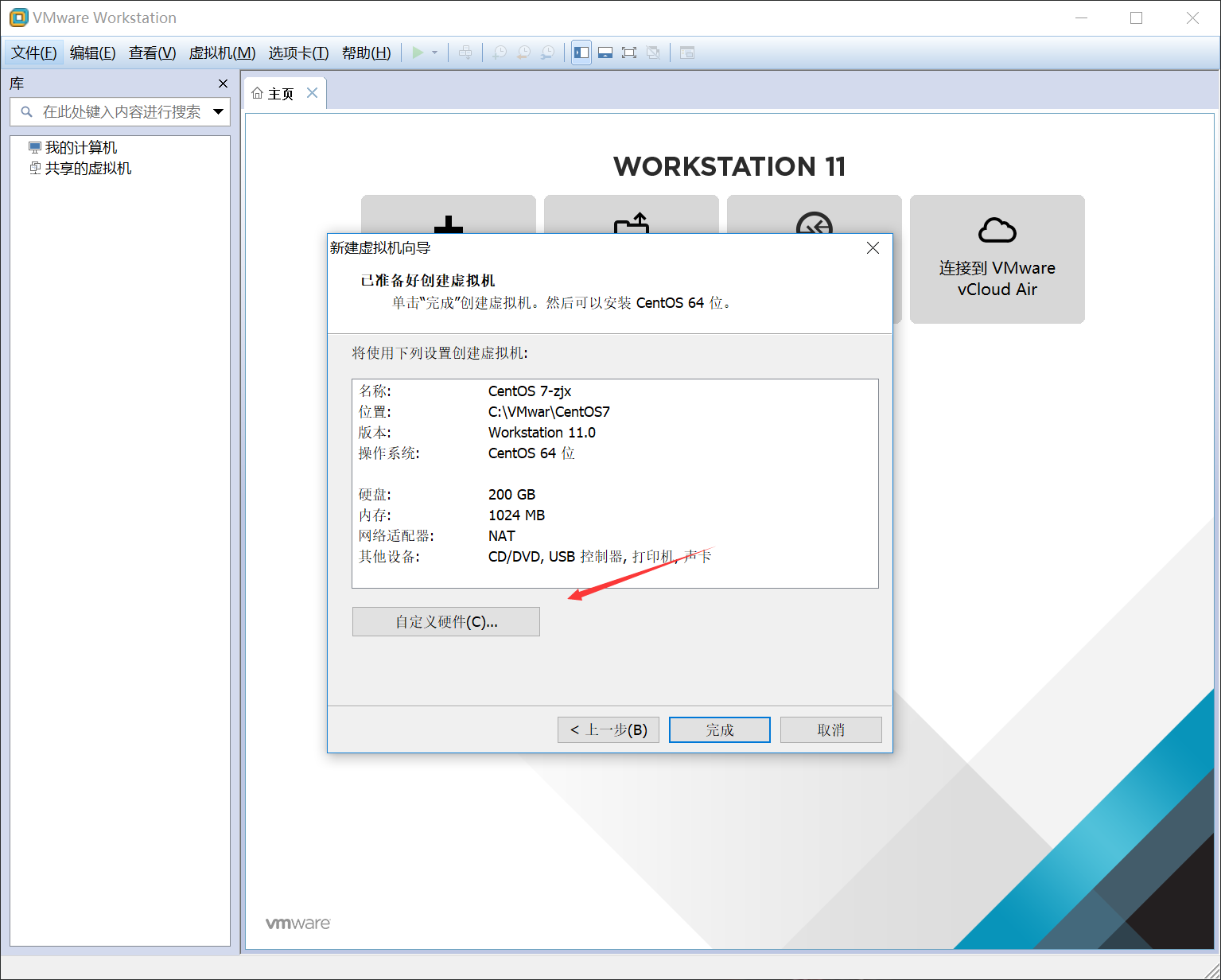
Task: Open the power options dropdown arrow
Action: click(435, 52)
